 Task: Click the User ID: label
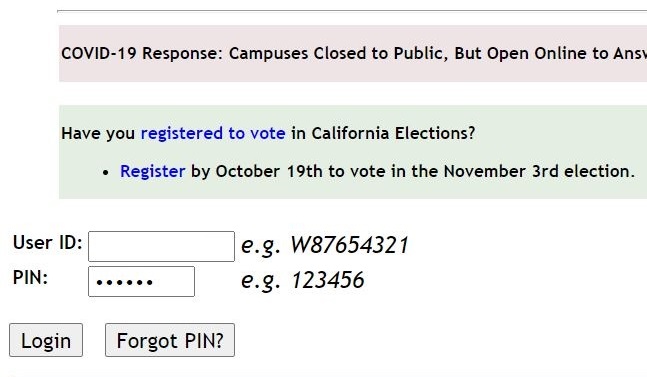click(47, 243)
